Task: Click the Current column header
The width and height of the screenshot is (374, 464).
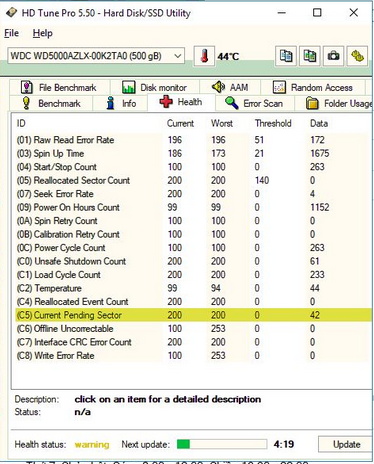Action: pos(180,123)
